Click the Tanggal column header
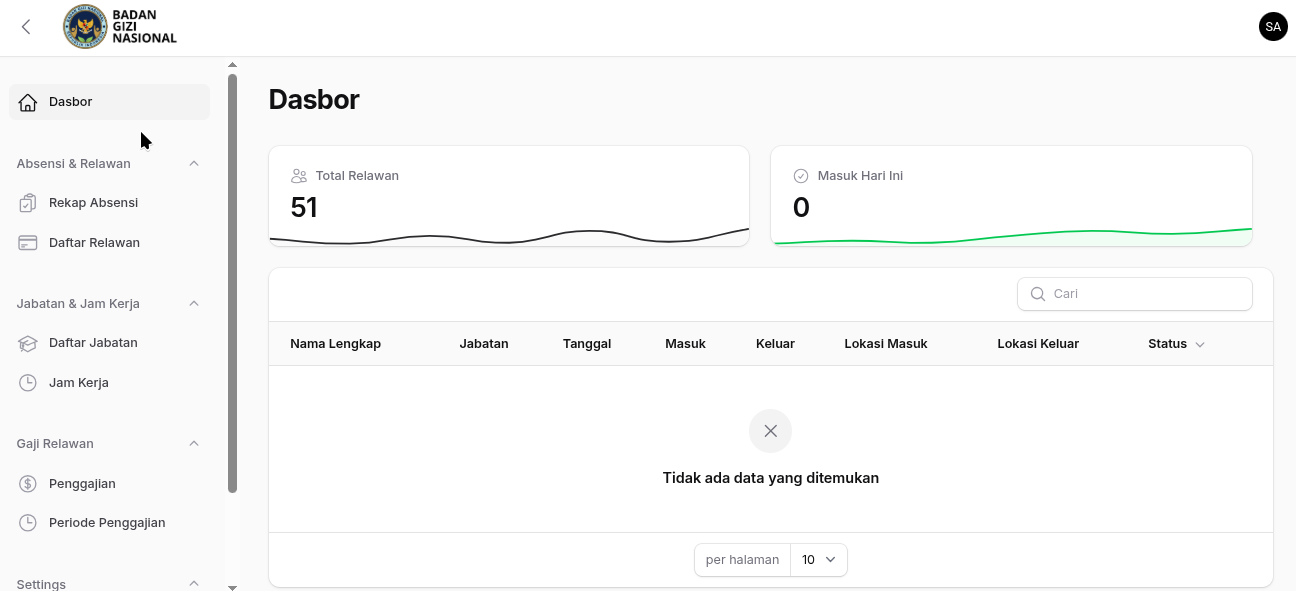 (587, 344)
